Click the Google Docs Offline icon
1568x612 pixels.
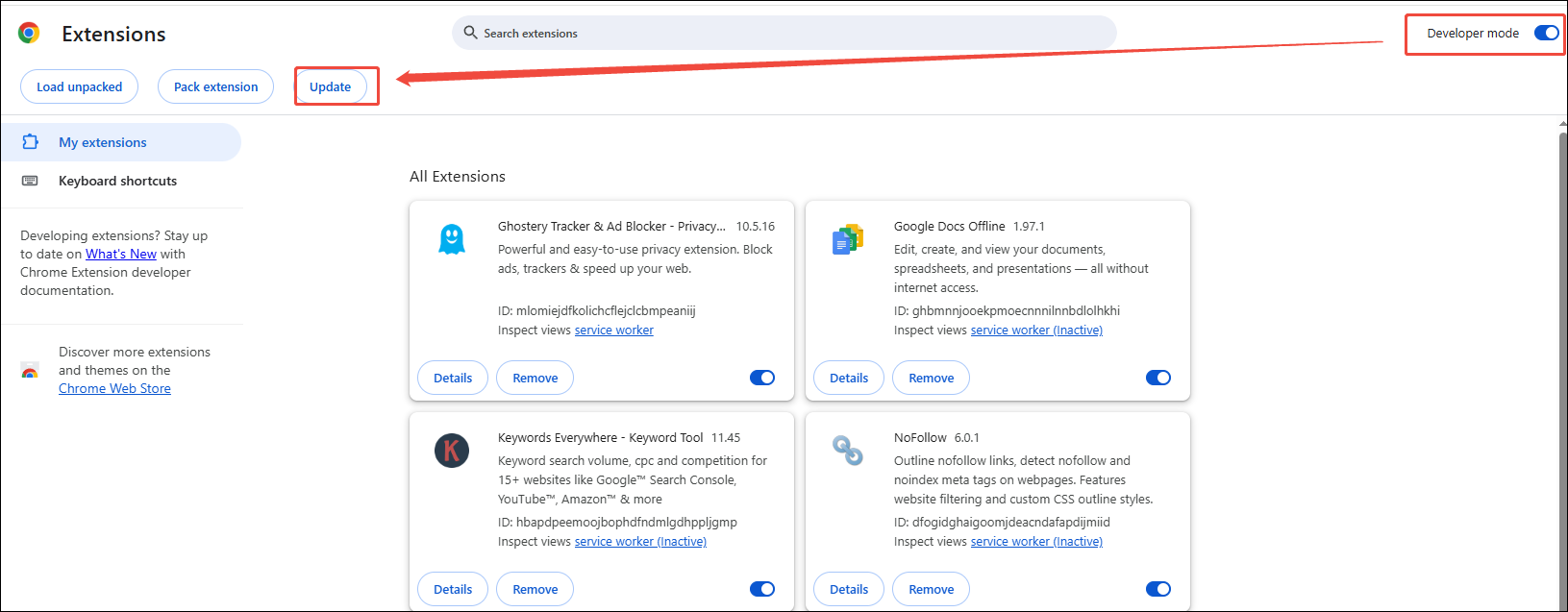[x=848, y=239]
